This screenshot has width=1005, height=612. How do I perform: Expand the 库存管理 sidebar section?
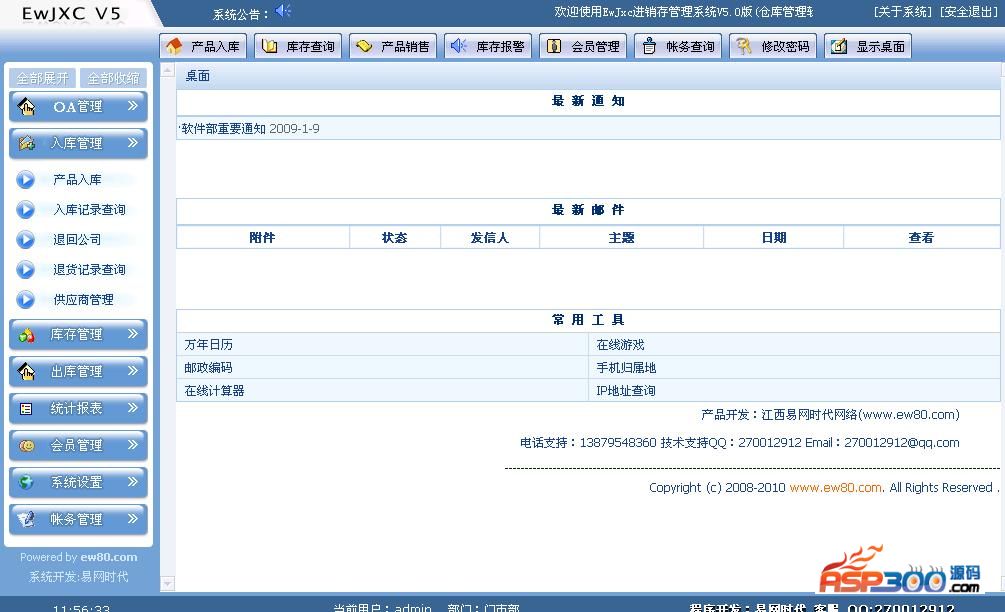tap(78, 335)
